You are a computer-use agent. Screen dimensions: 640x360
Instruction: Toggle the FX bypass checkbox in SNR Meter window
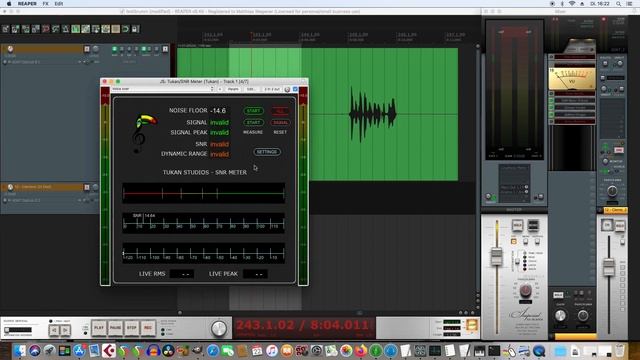[x=296, y=89]
